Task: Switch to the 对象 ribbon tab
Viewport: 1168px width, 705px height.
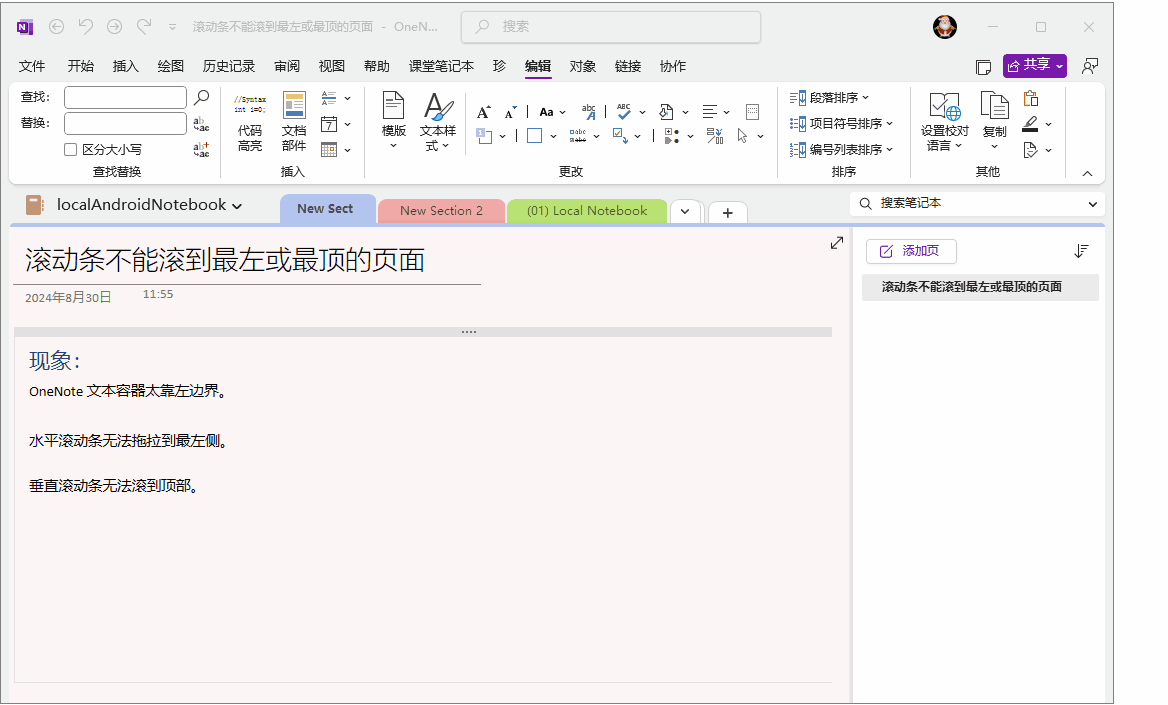Action: click(583, 66)
